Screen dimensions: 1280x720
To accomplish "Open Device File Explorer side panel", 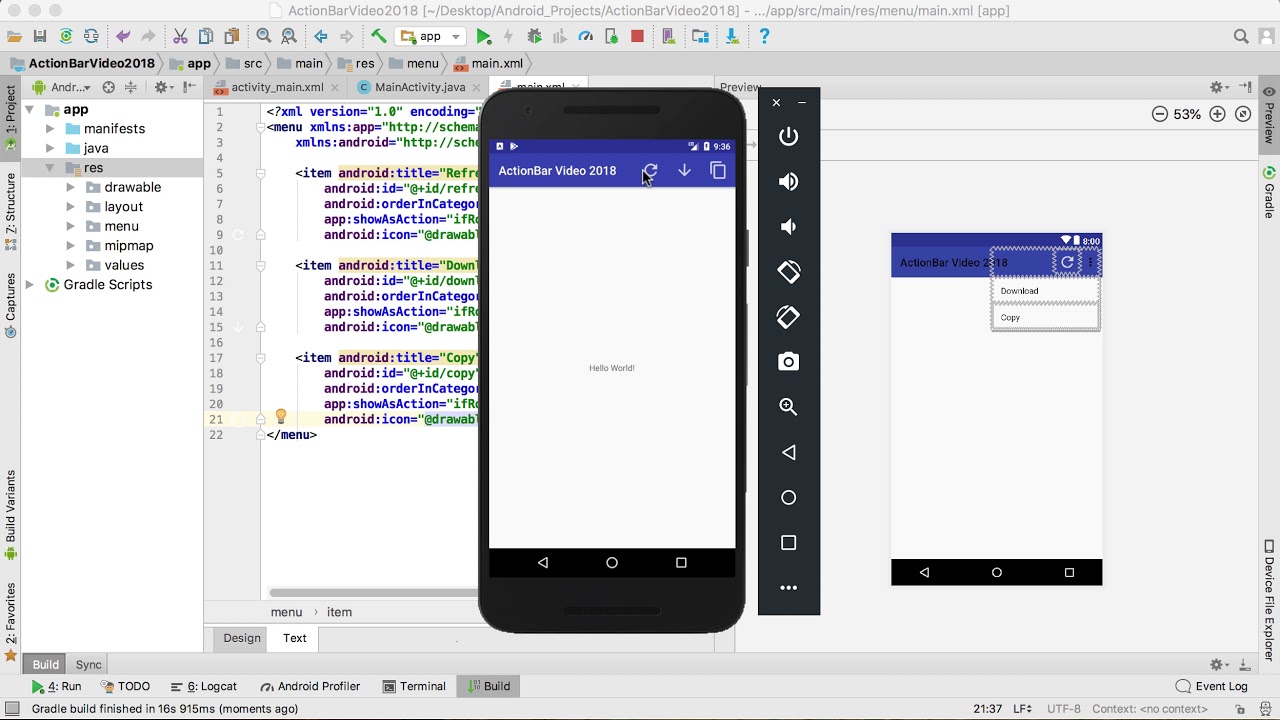I will pyautogui.click(x=1269, y=600).
